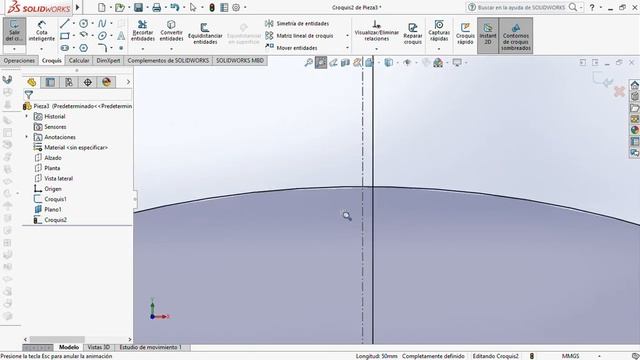The width and height of the screenshot is (640, 360).
Task: Open Capturas rápidas
Action: click(x=439, y=31)
